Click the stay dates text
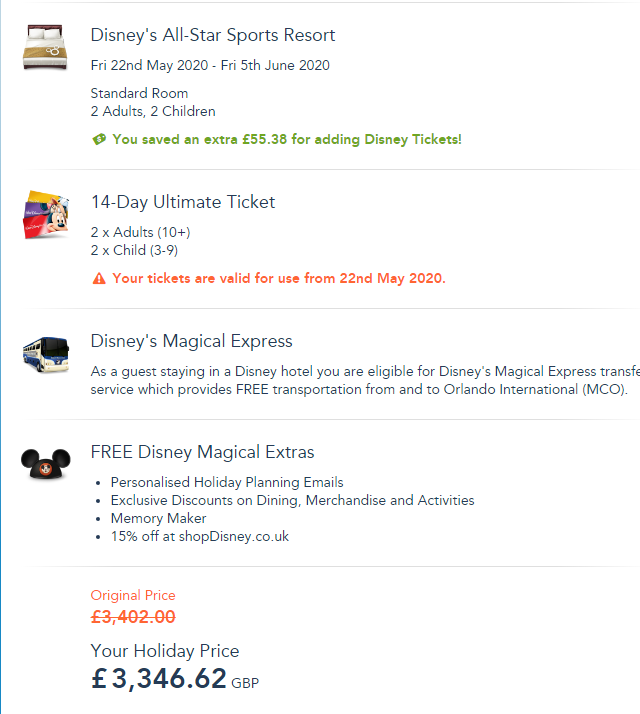Viewport: 640px width, 714px height. tap(210, 66)
